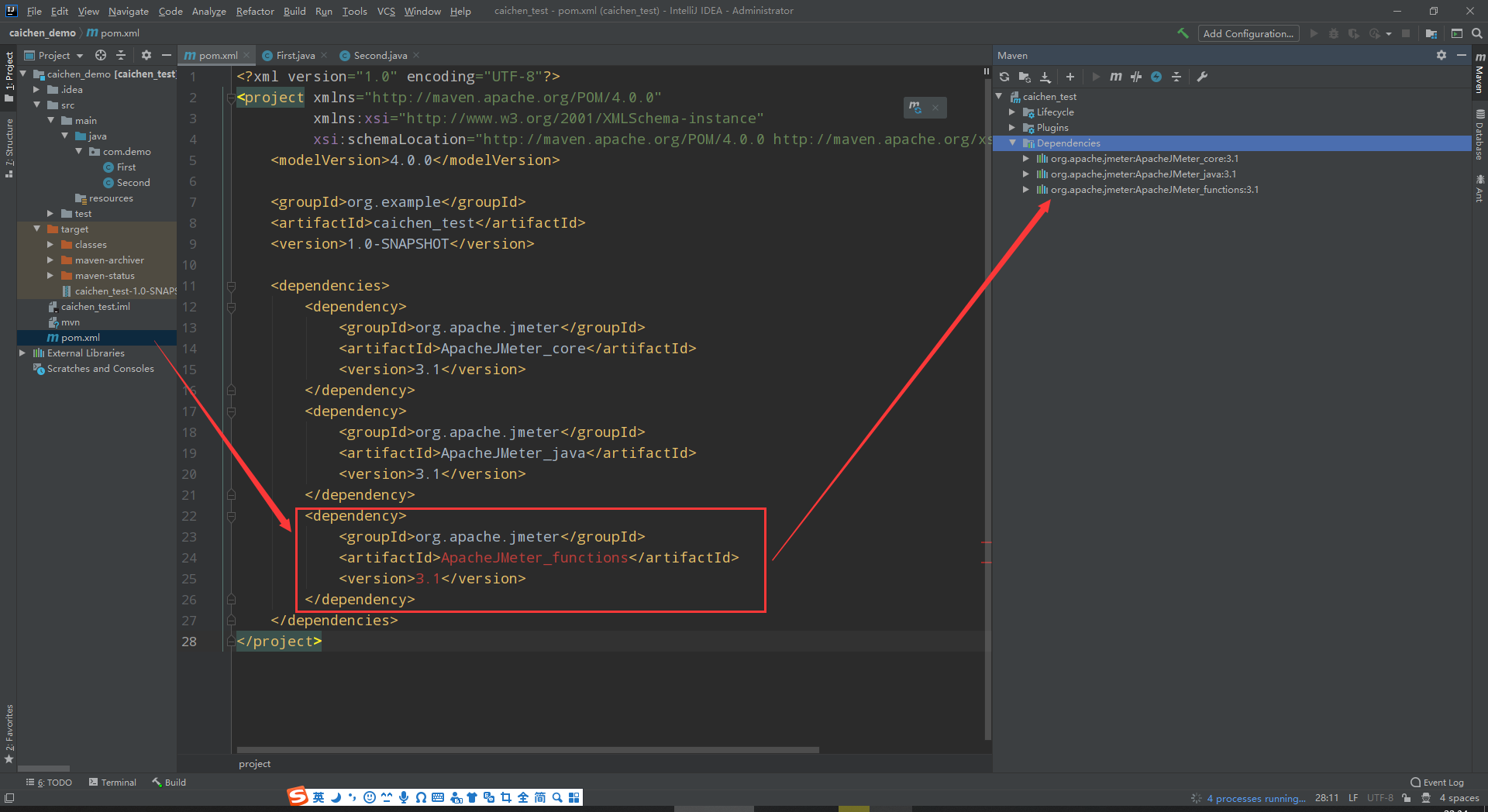Image resolution: width=1488 pixels, height=812 pixels.
Task: Expand ApacheJMeter_core:3.1 dependency
Action: 1026,158
